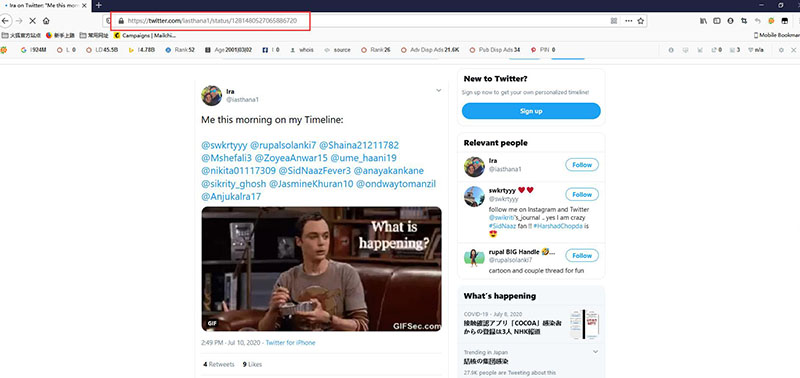Open the 'Twitter for iPhone' source link
Viewport: 800px width, 378px height.
(290, 343)
